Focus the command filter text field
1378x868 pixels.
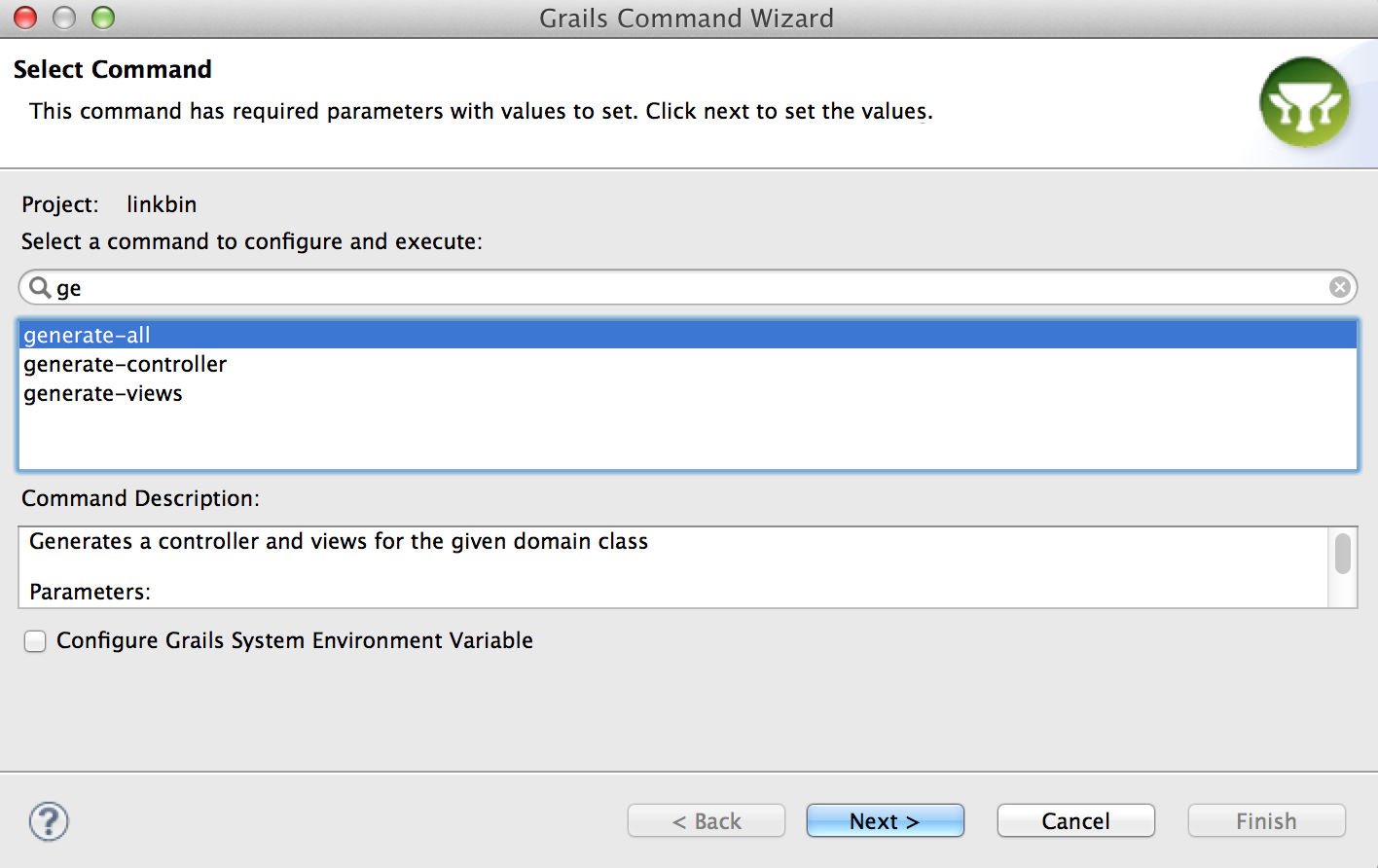(x=681, y=287)
